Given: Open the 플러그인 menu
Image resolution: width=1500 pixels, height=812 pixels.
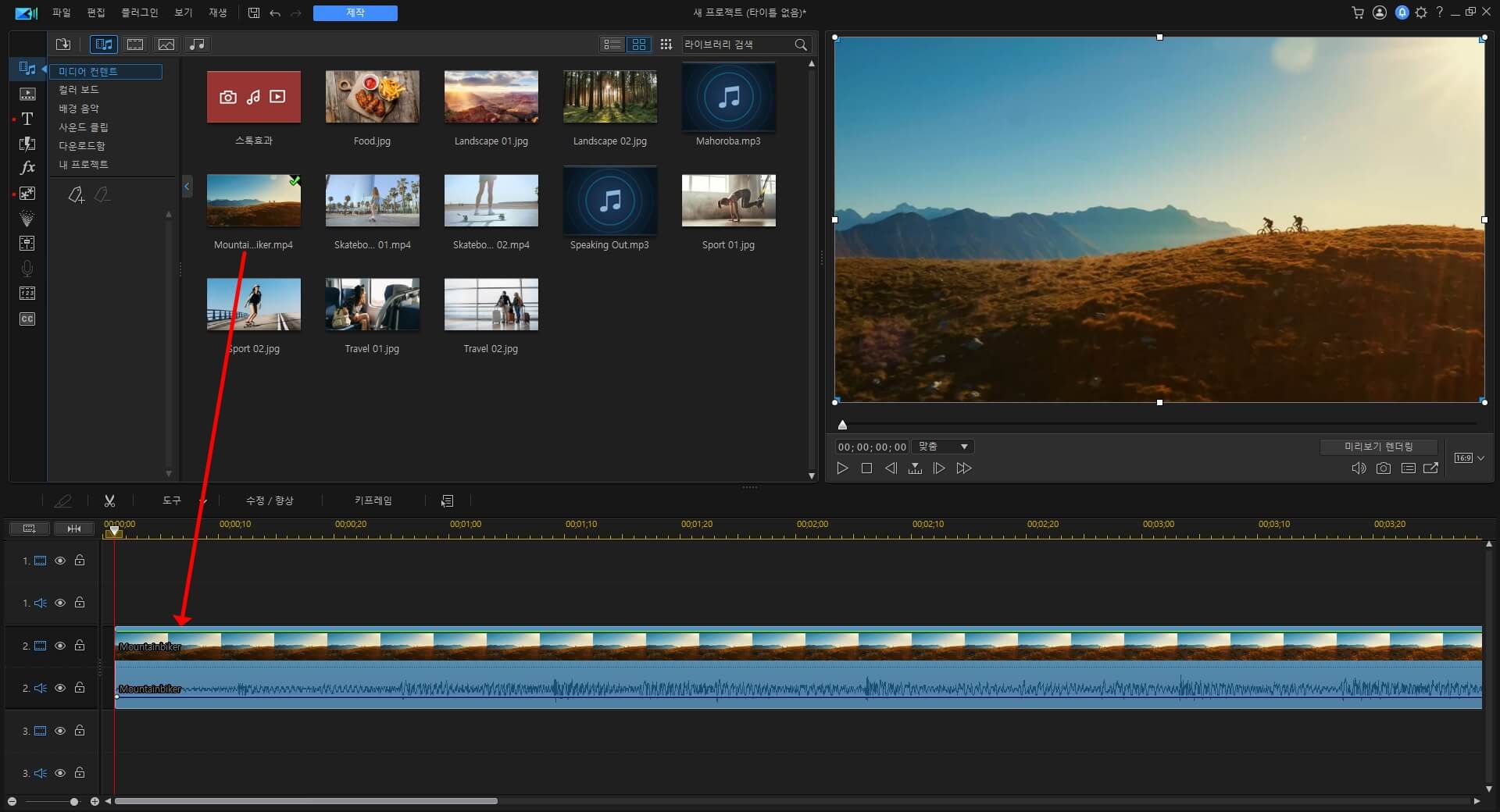Looking at the screenshot, I should pos(139,12).
